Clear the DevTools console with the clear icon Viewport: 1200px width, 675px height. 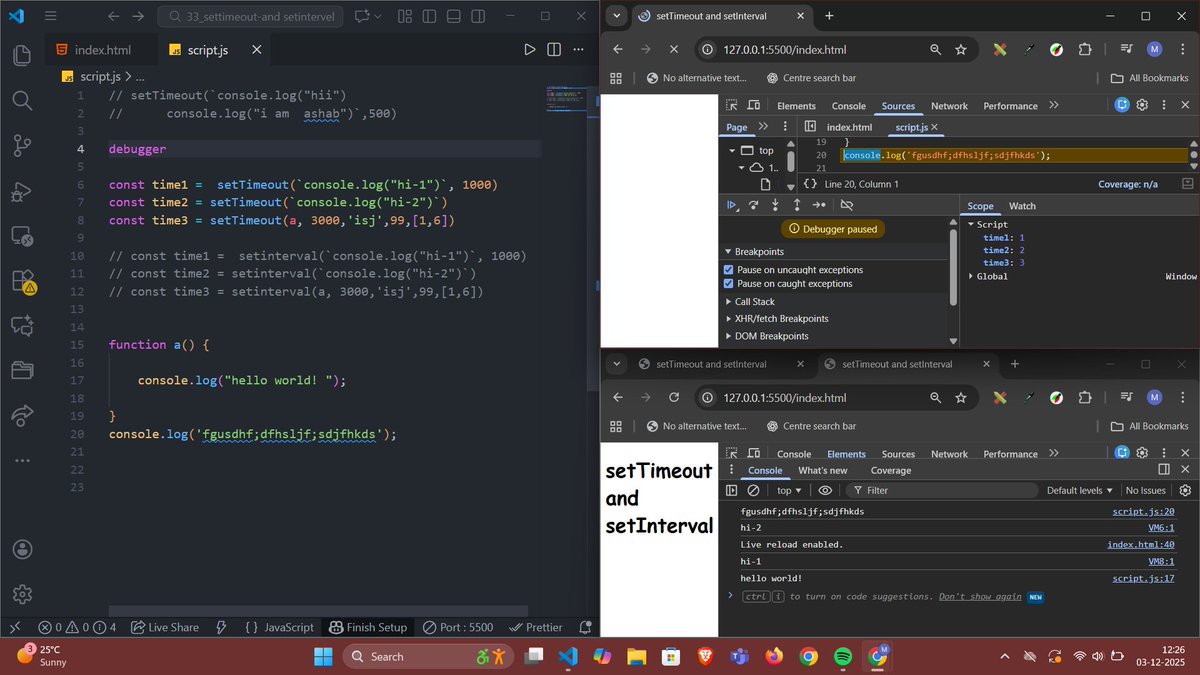click(753, 490)
